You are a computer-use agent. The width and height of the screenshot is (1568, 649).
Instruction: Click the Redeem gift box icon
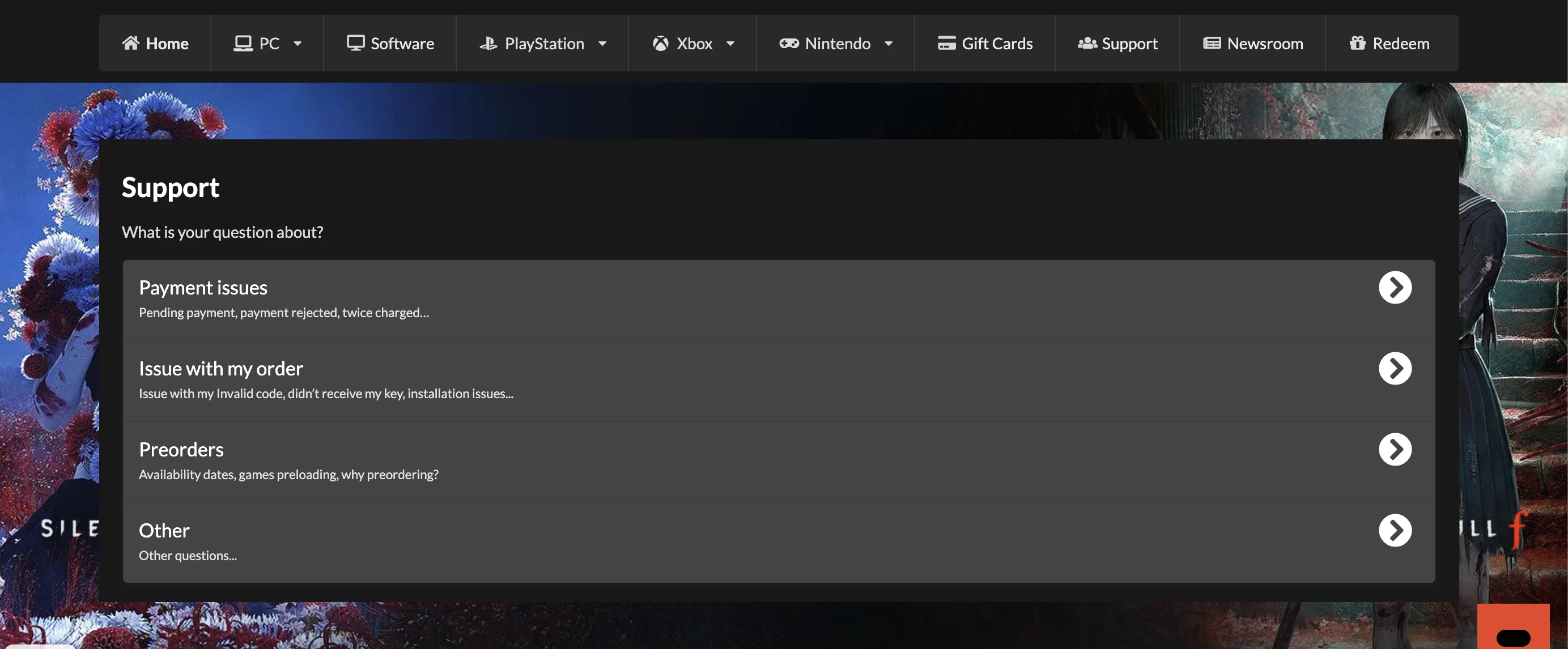[x=1357, y=43]
